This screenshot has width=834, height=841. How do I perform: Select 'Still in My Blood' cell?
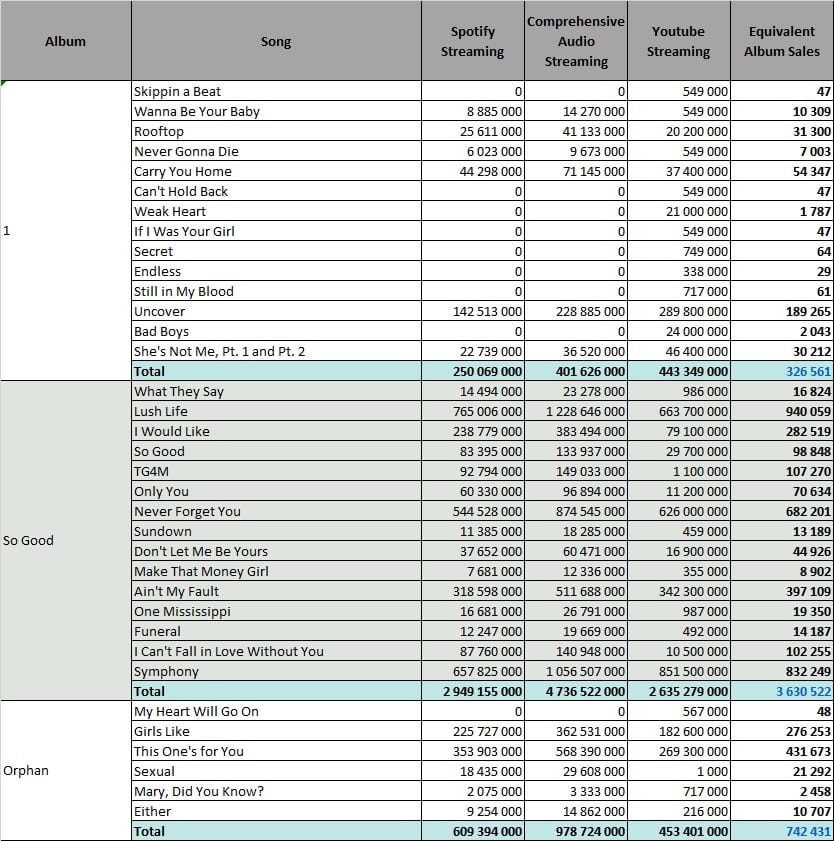click(276, 291)
